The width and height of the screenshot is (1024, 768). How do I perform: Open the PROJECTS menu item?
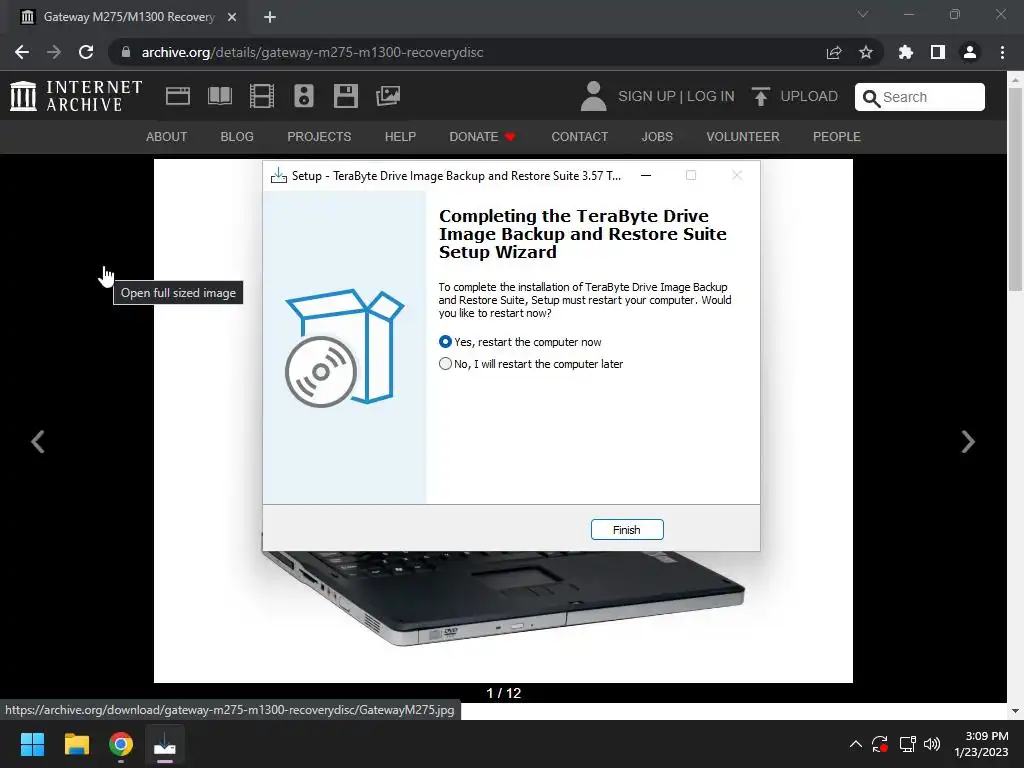click(319, 136)
